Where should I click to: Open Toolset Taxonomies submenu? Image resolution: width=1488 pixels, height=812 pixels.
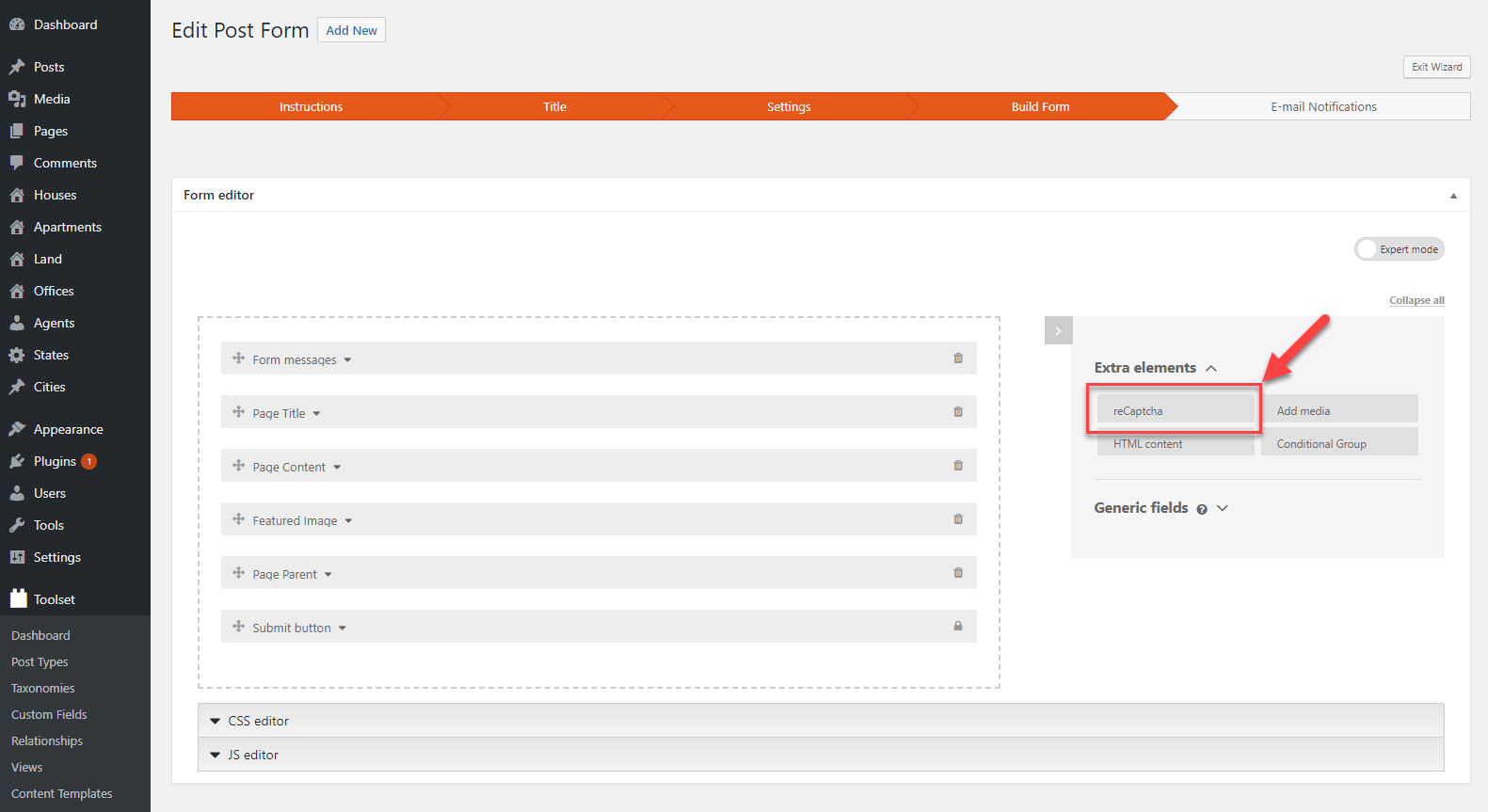(42, 688)
